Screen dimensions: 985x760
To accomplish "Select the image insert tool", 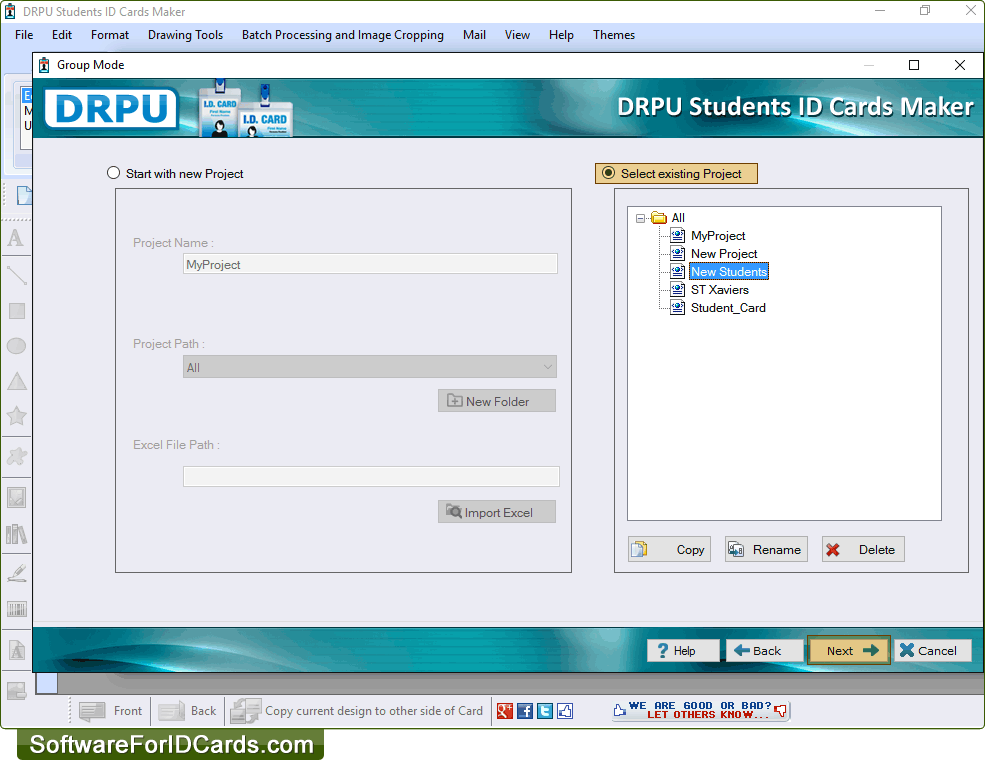I will 16,497.
